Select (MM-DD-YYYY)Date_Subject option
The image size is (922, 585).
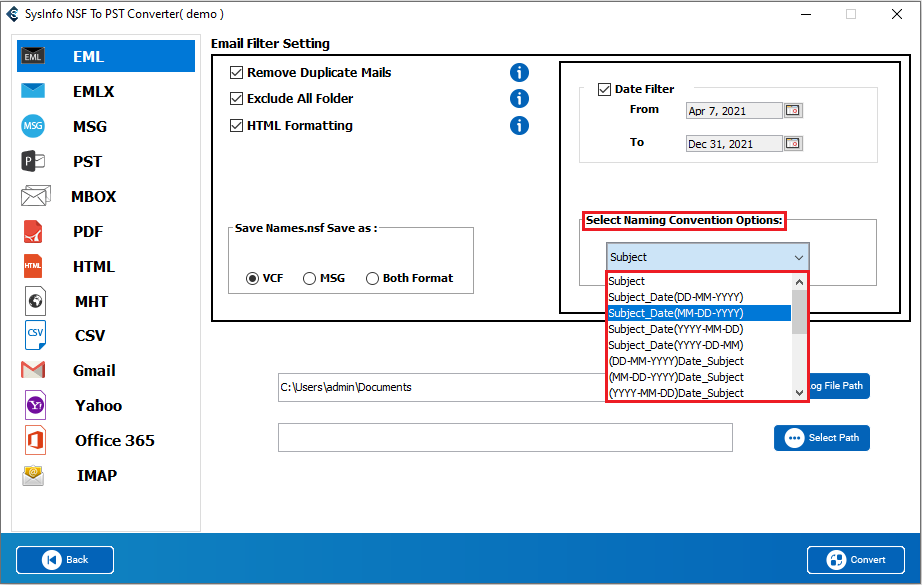coord(699,376)
